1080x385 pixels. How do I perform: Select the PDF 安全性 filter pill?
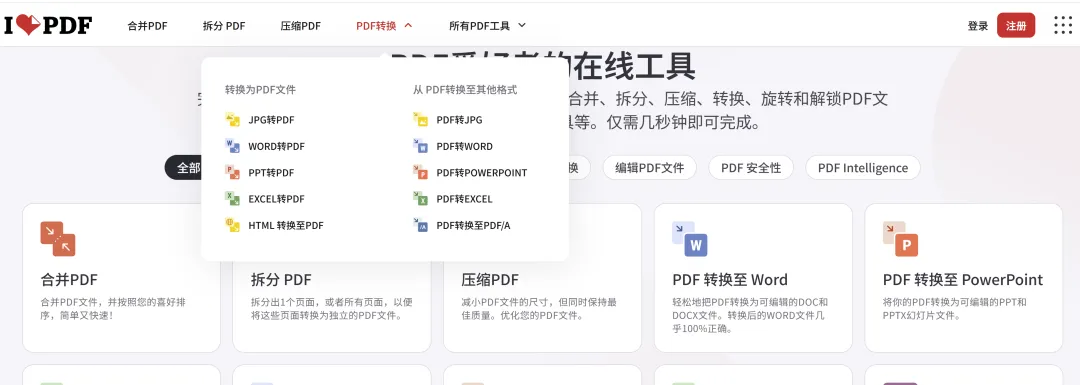tap(751, 167)
